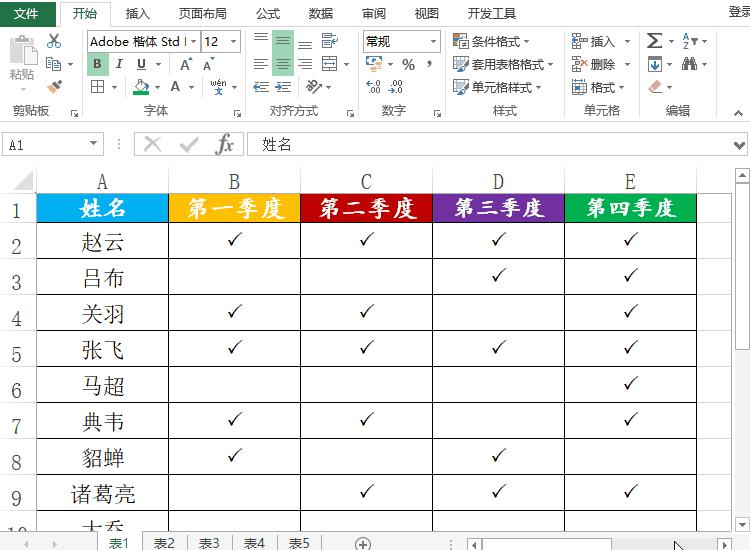
Task: Toggle middle vertical alignment
Action: click(x=283, y=41)
